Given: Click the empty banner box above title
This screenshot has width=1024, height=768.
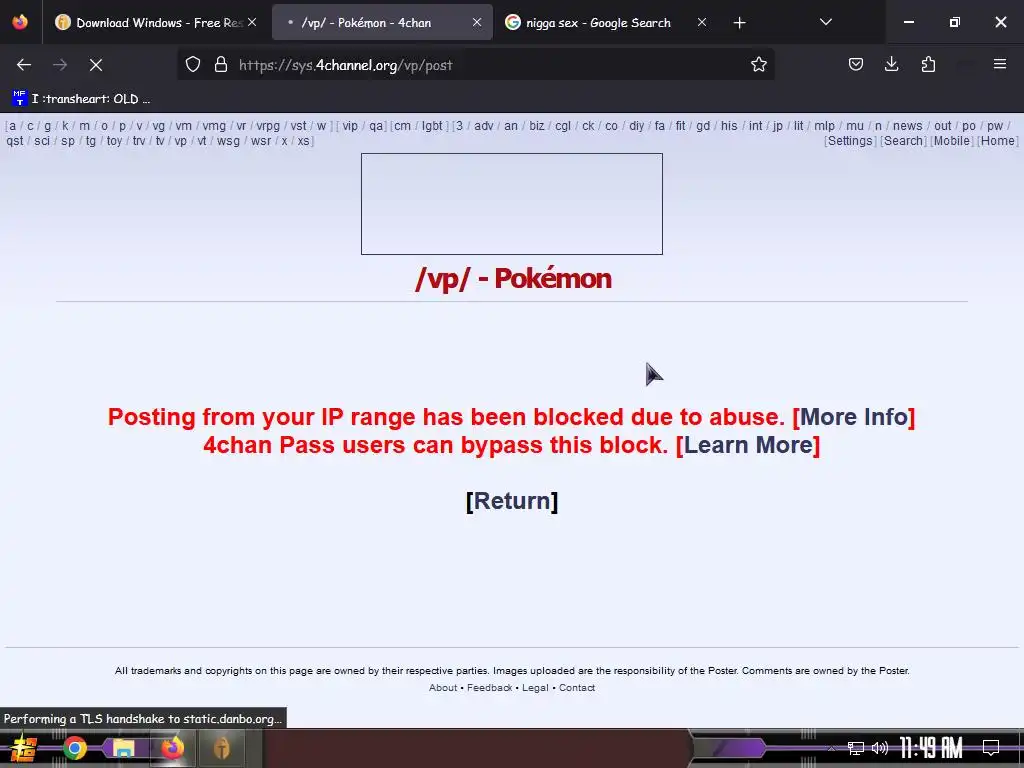Looking at the screenshot, I should pos(512,204).
